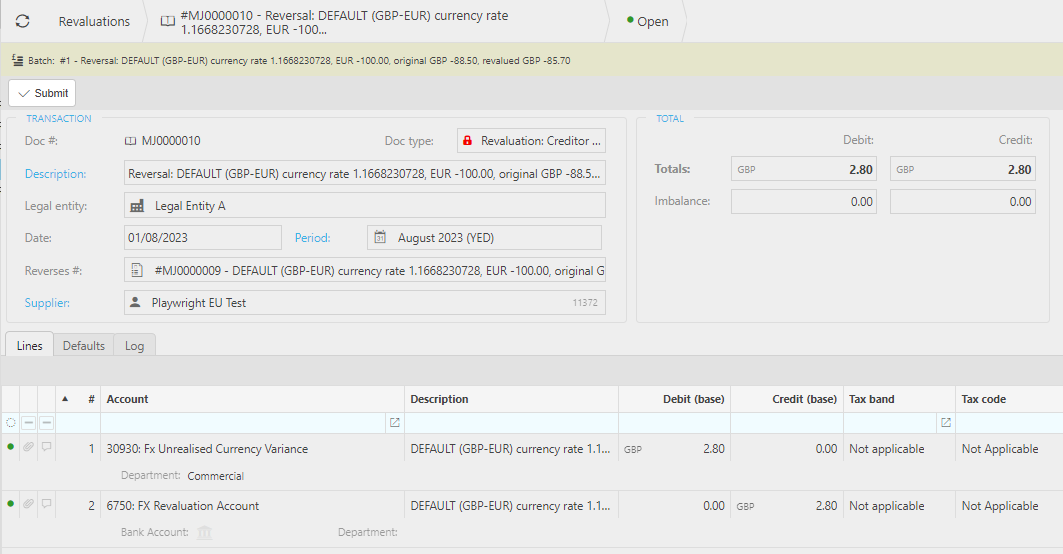
Task: Click the Tax code column filter box
Action: 1009,422
